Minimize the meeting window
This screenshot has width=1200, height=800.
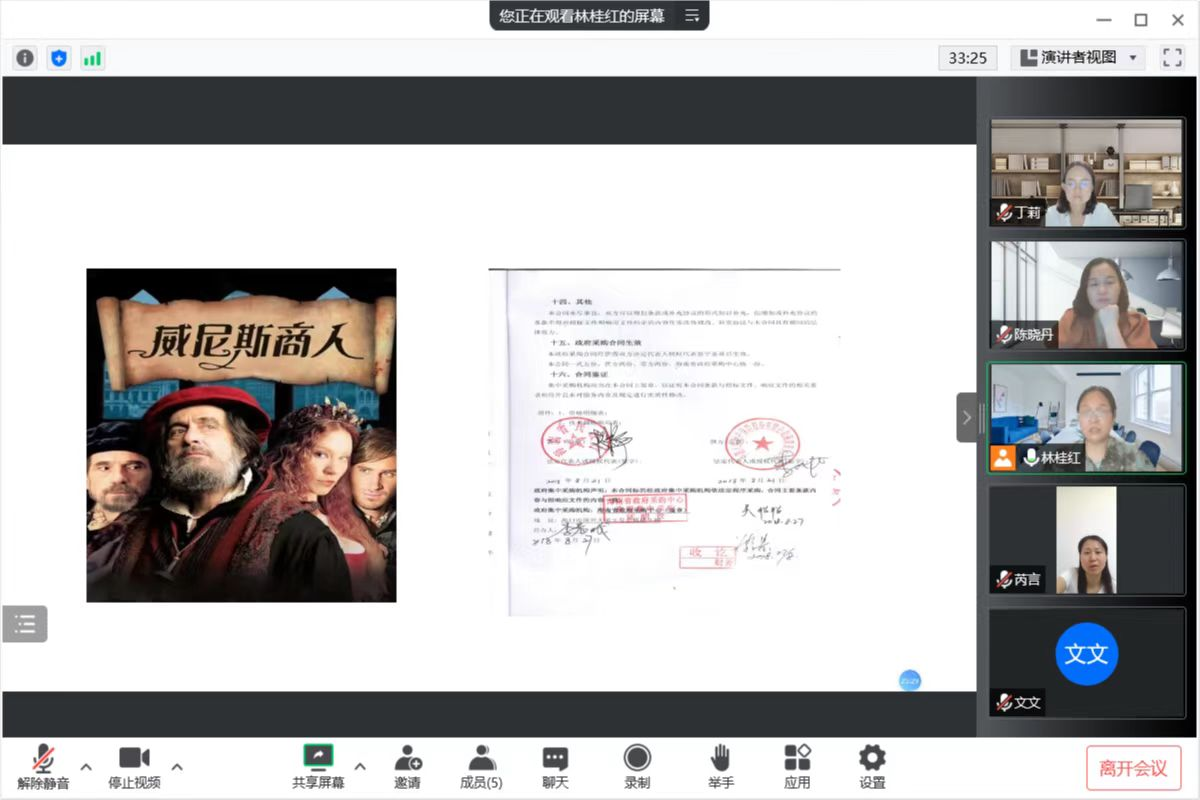pos(1103,19)
